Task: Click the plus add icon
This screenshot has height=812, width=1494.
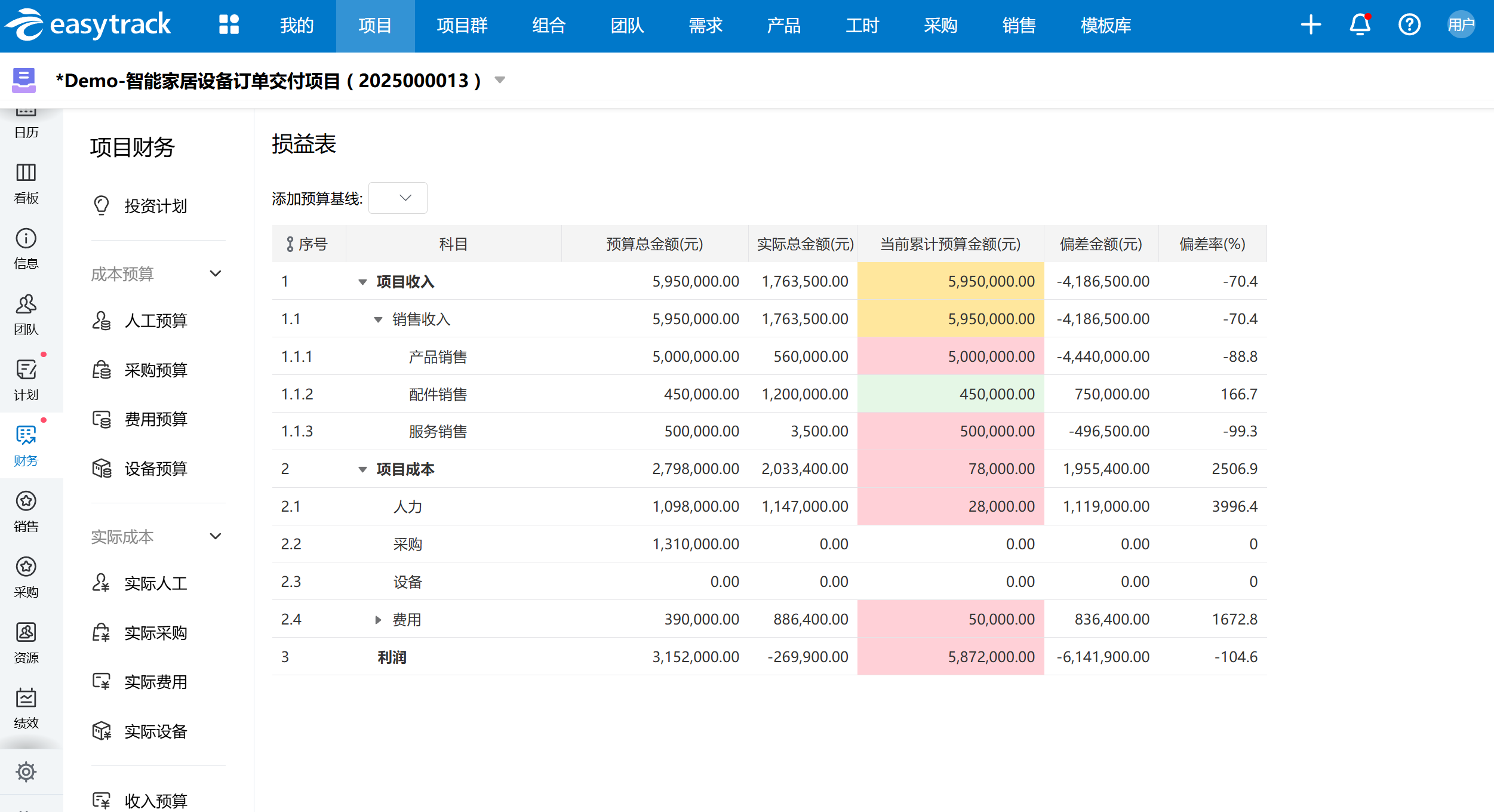Action: click(1311, 25)
